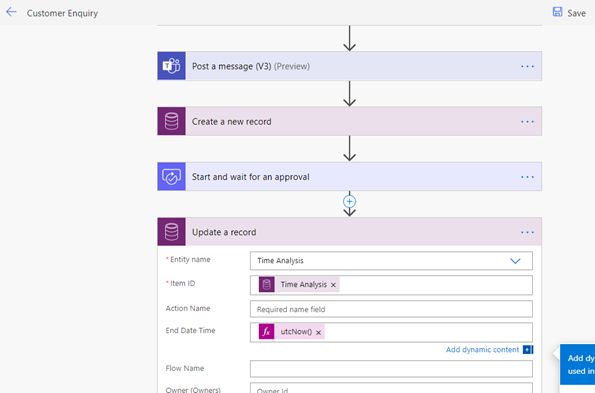Insert a new step with plus circle

(x=349, y=201)
